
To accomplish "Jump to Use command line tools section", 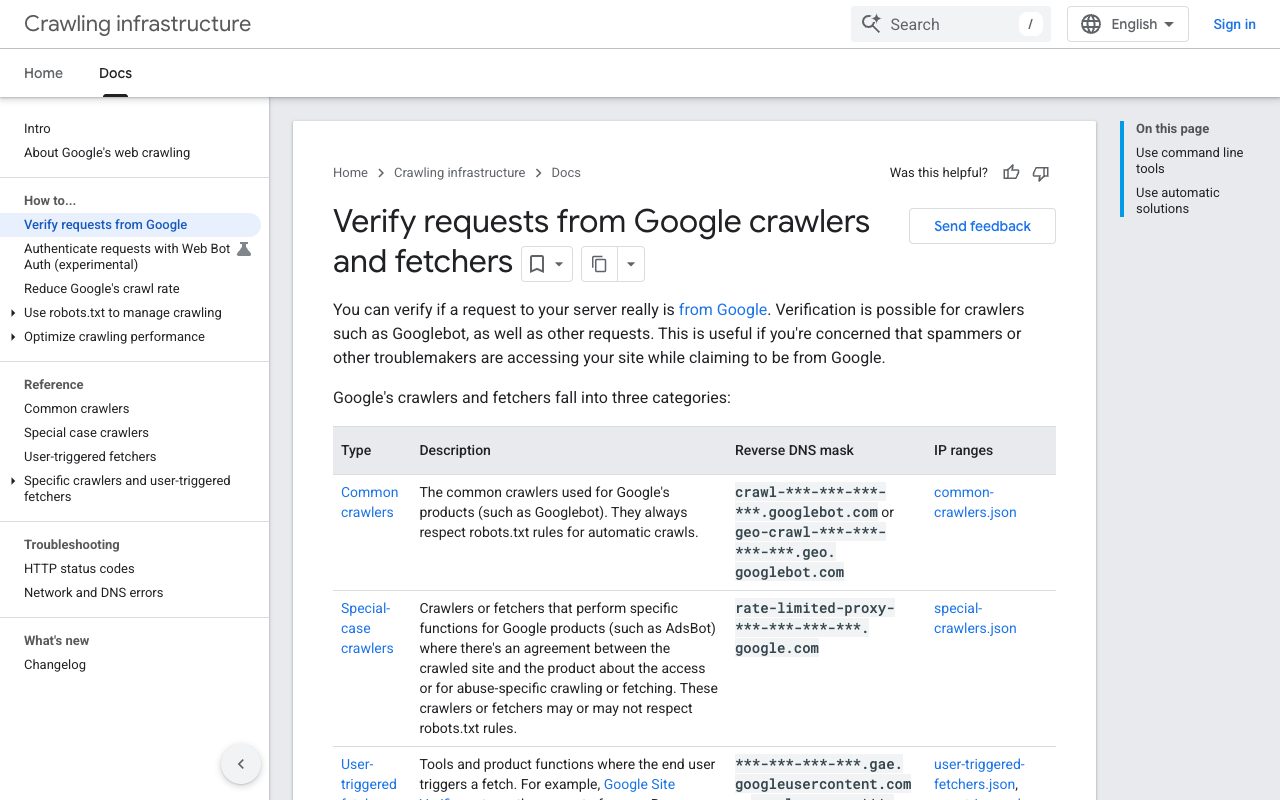I will (x=1189, y=161).
